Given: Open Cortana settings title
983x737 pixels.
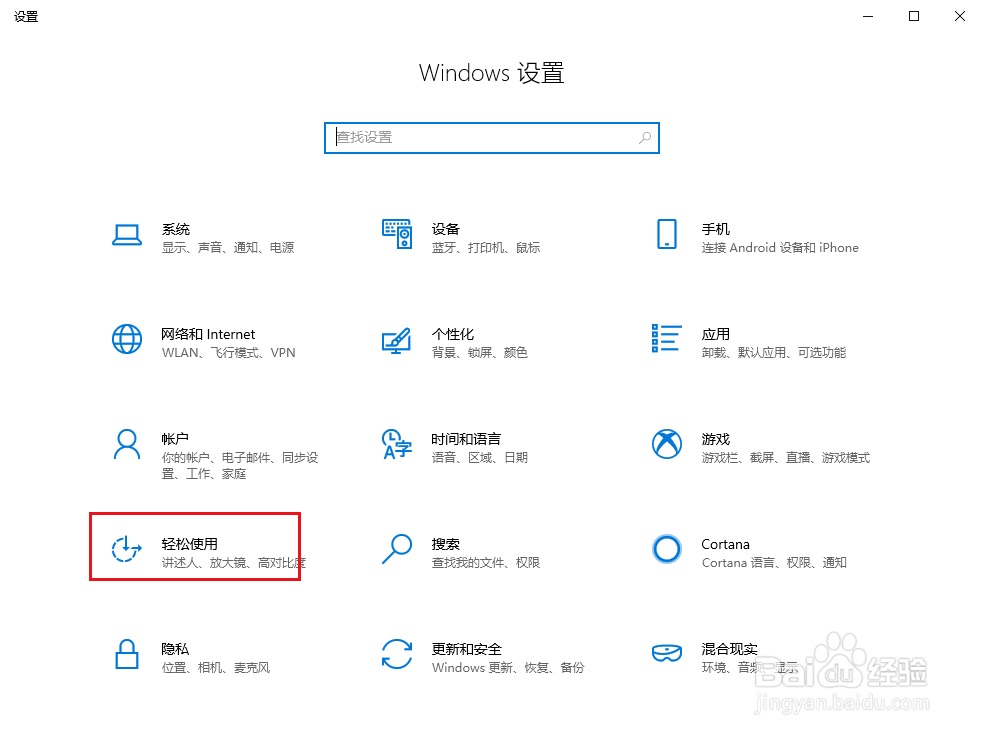Looking at the screenshot, I should point(725,544).
